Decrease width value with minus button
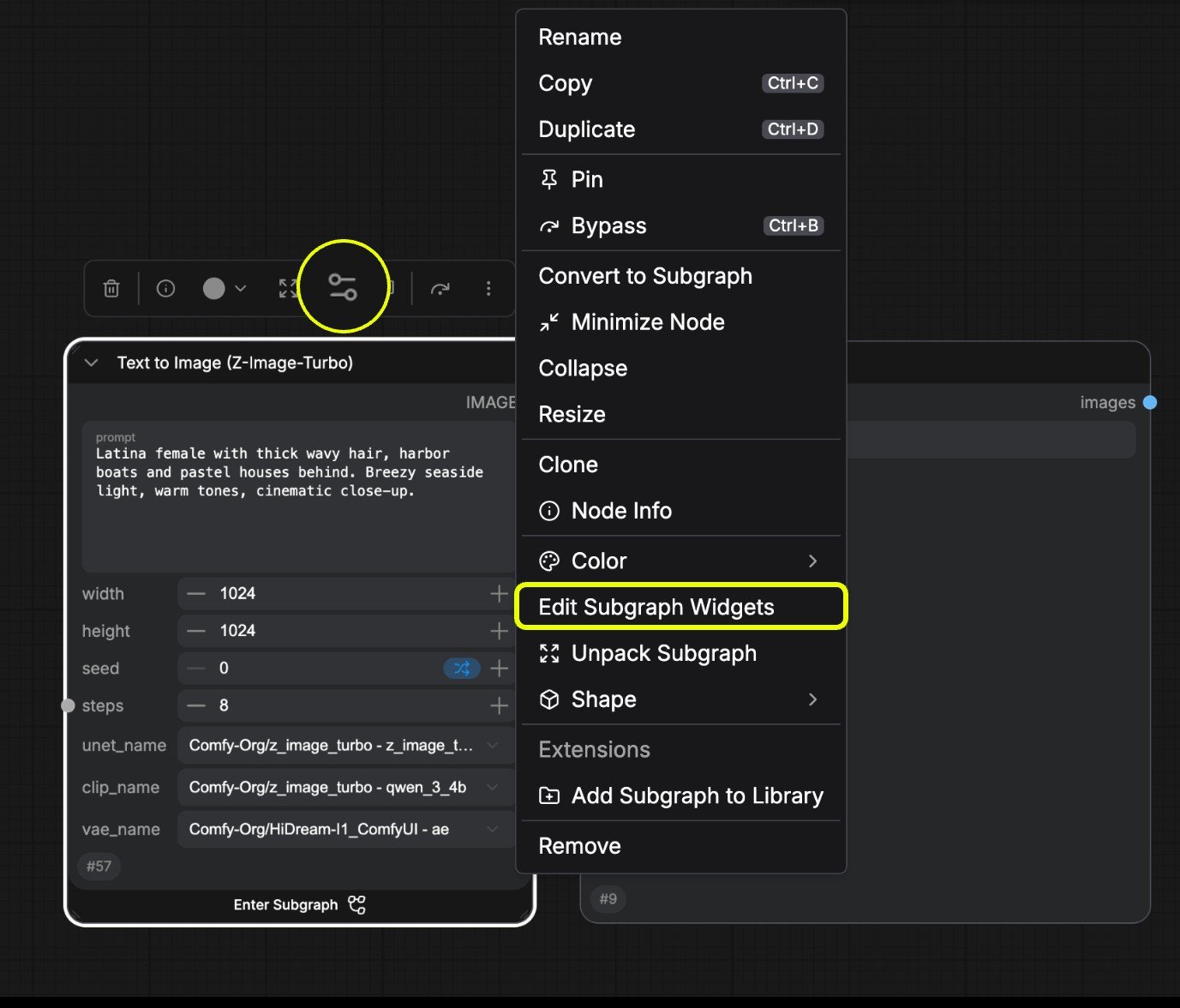The image size is (1180, 1008). click(196, 594)
